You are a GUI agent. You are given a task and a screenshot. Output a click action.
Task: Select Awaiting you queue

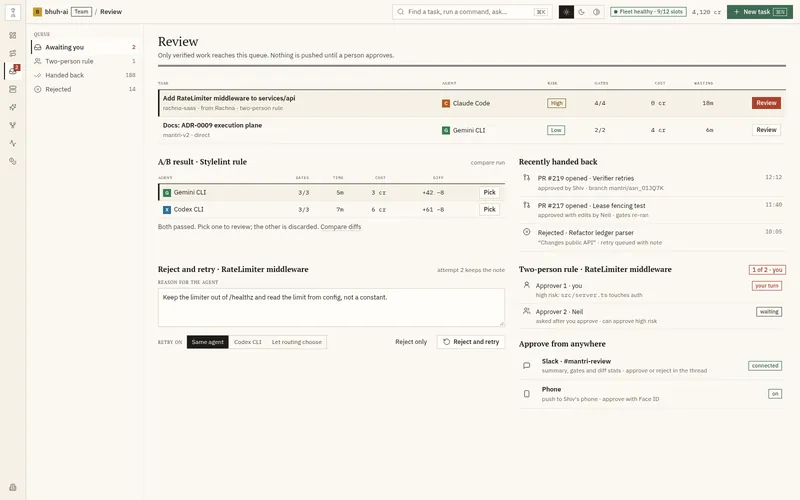85,47
